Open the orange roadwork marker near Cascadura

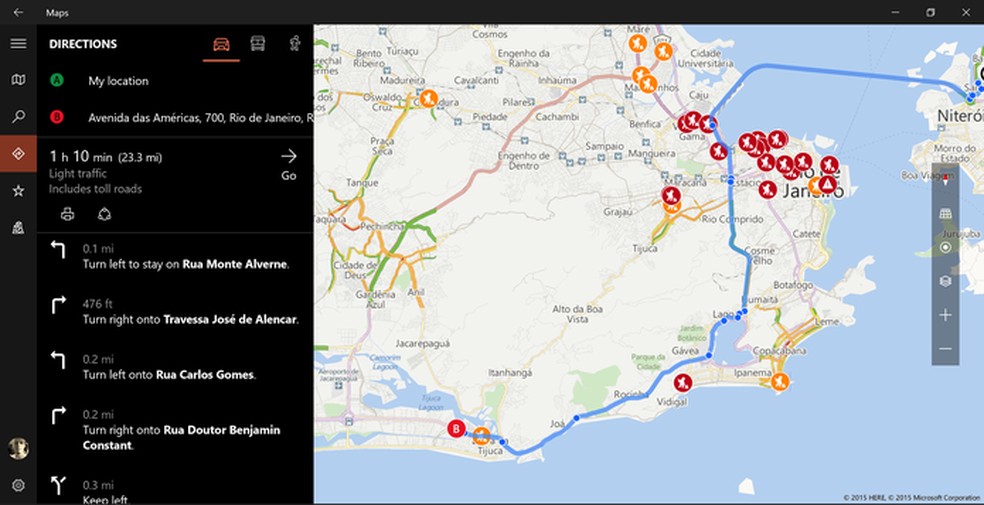pos(429,98)
